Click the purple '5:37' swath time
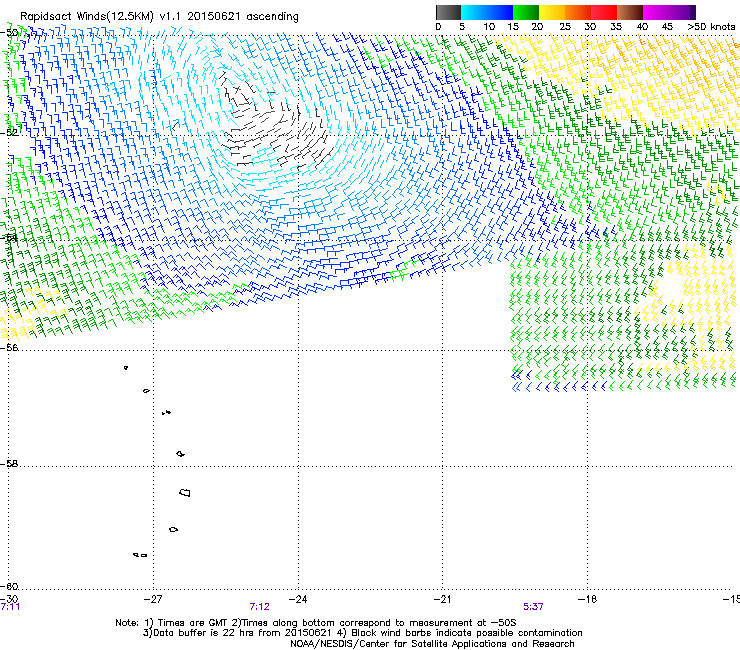Screen dimensions: 740x650 pos(533,607)
